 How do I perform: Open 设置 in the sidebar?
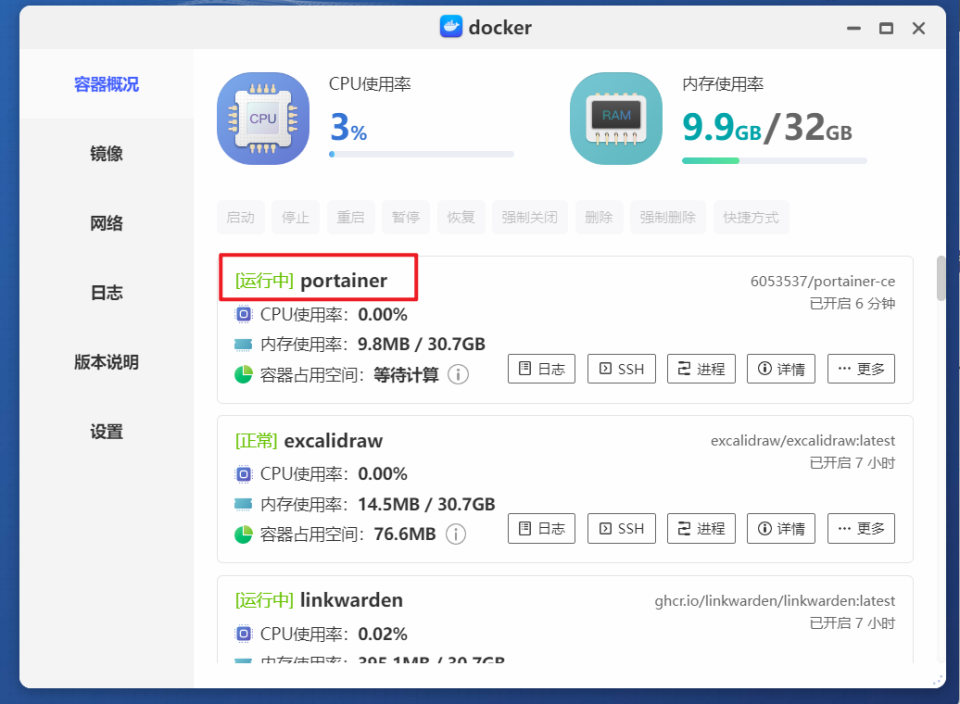[107, 432]
